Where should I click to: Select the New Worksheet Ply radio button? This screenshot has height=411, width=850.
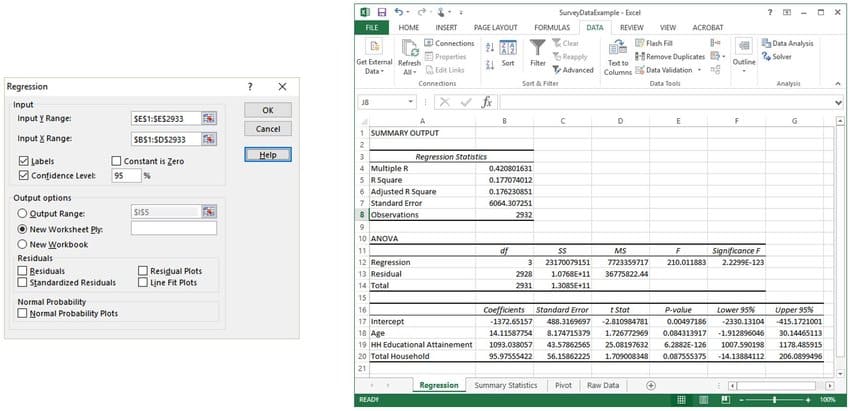(23, 229)
